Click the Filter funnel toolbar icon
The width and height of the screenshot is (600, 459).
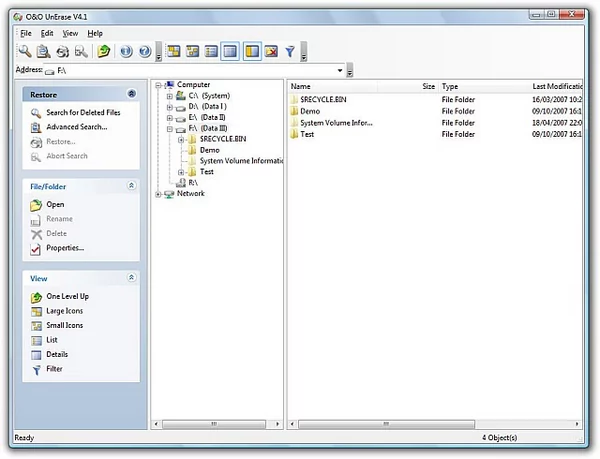(x=290, y=51)
